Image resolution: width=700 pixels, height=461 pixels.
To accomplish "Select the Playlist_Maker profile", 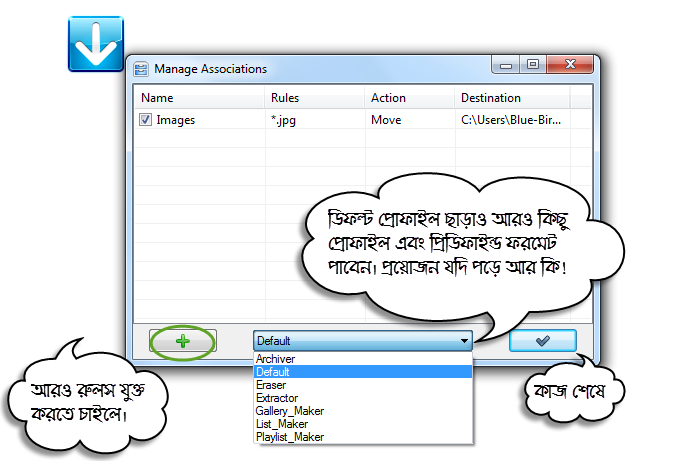I will point(363,437).
